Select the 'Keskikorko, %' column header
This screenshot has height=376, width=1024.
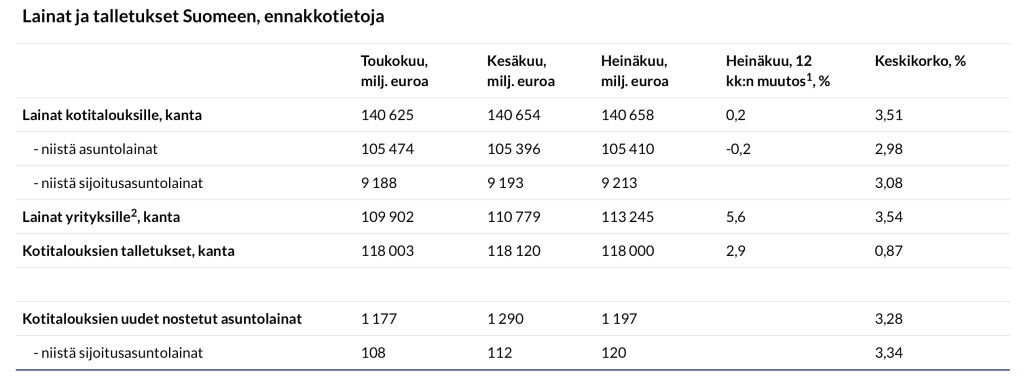point(920,61)
